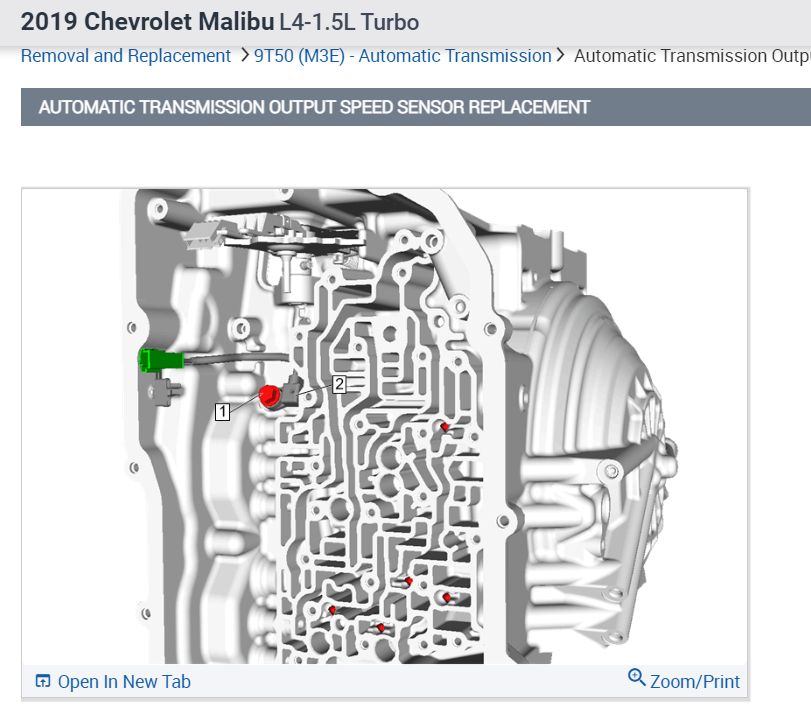811x715 pixels.
Task: Click the Zoom/Print link
Action: [695, 681]
